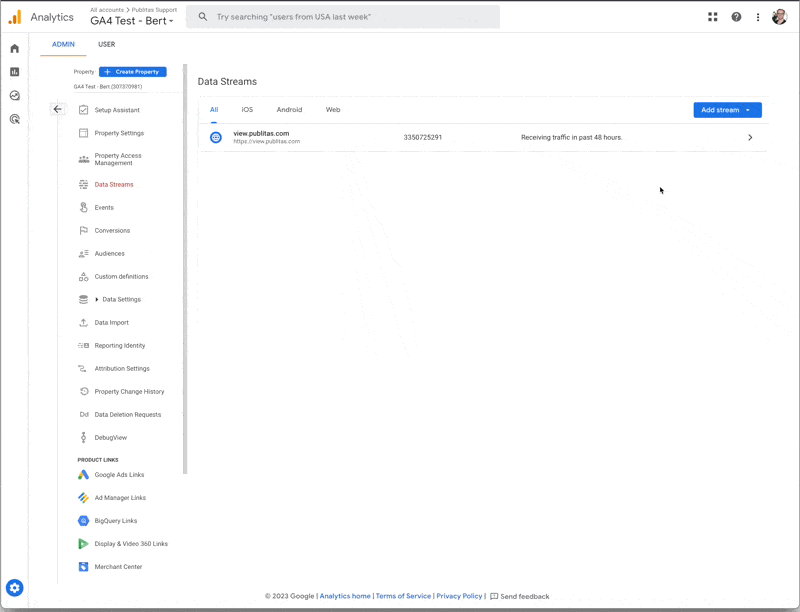Open the Analytics home footer link
Image resolution: width=800 pixels, height=612 pixels.
345,596
